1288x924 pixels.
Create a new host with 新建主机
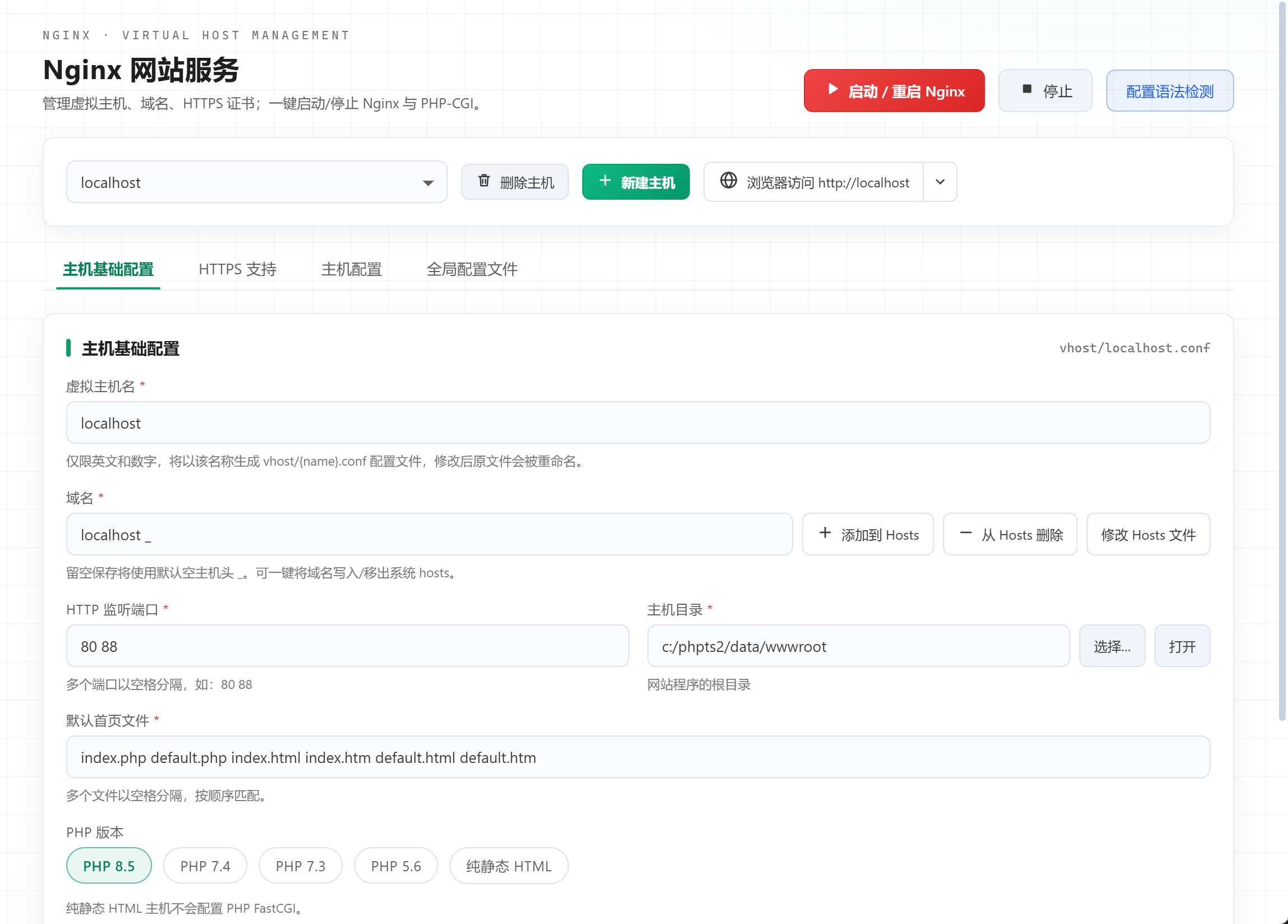(x=636, y=182)
